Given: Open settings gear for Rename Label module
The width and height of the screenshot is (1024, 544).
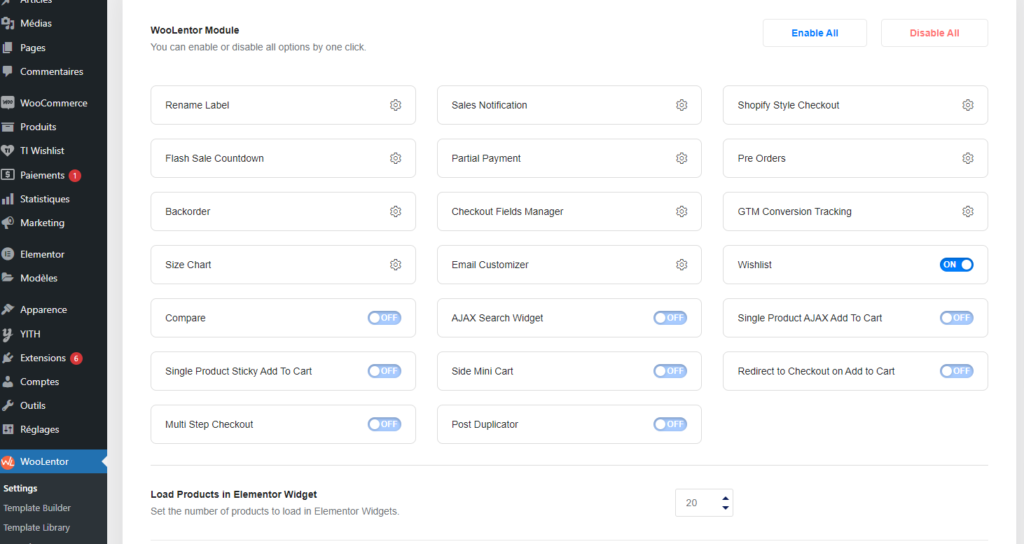Looking at the screenshot, I should coord(395,105).
